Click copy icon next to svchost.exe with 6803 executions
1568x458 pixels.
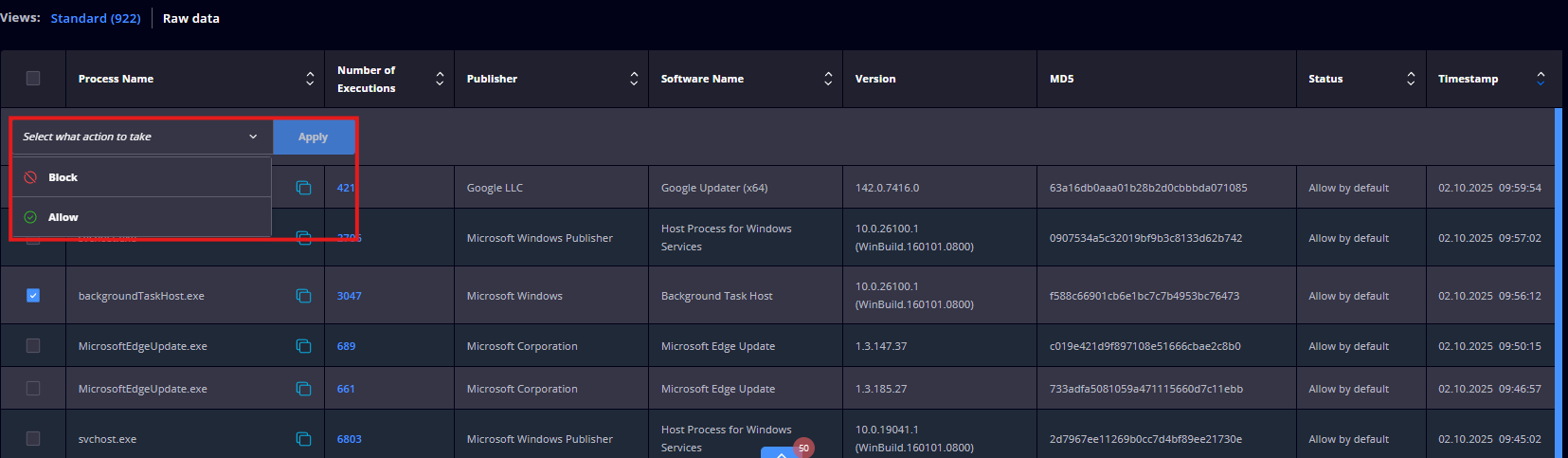coord(303,439)
